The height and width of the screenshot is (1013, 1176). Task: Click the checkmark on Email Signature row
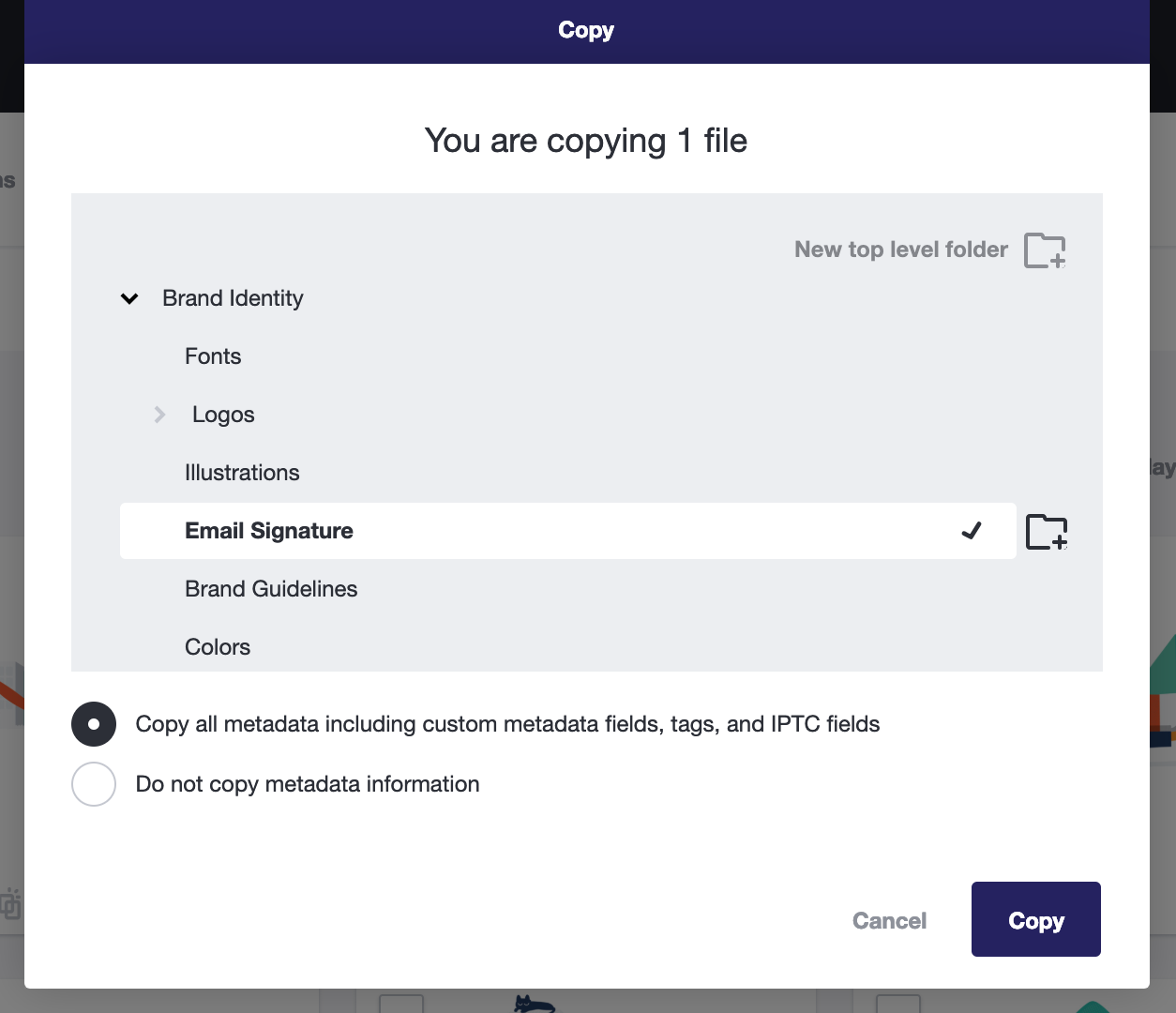[x=972, y=531]
